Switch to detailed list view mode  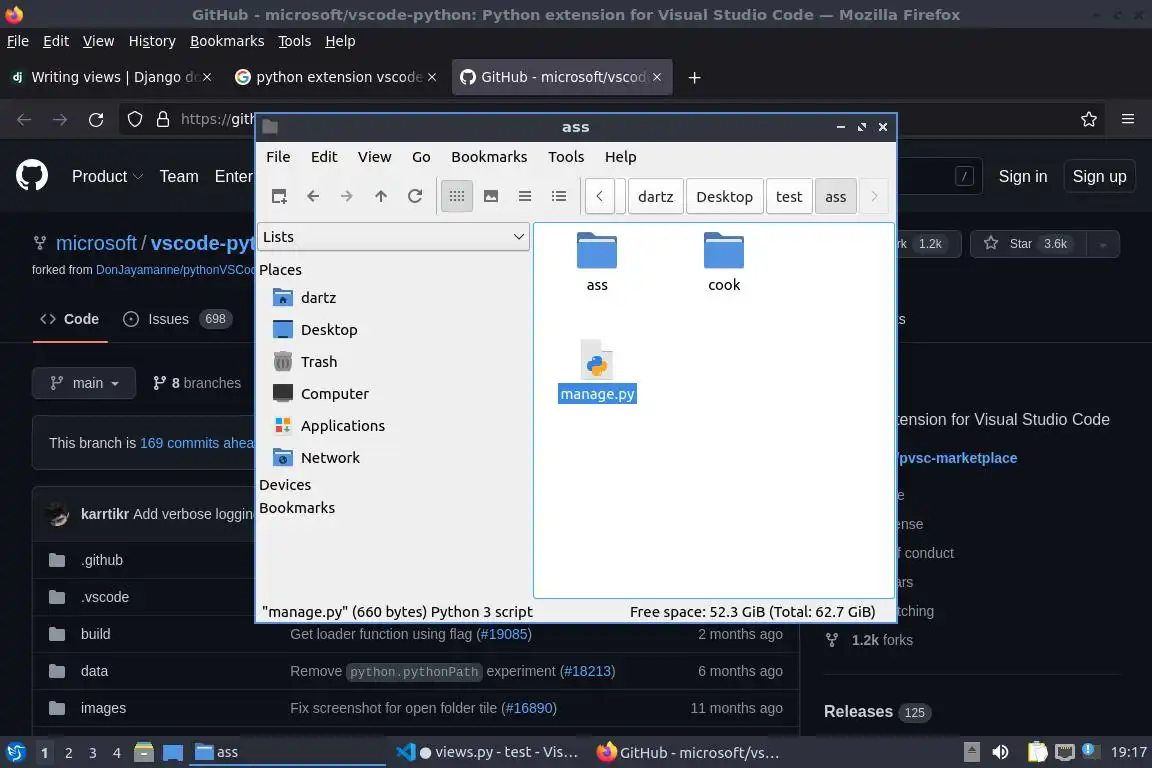pyautogui.click(x=559, y=196)
